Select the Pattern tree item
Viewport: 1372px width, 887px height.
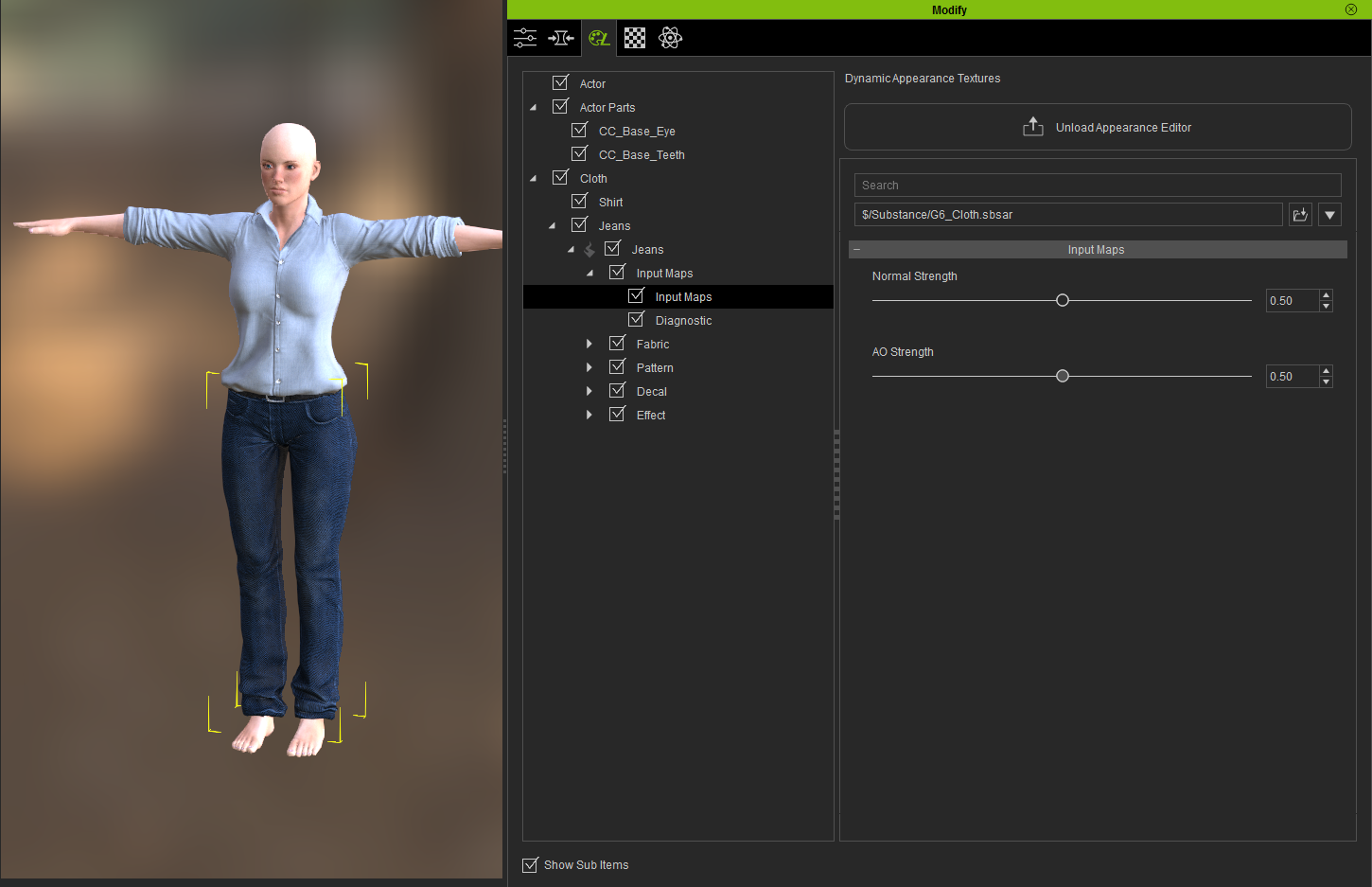click(655, 368)
